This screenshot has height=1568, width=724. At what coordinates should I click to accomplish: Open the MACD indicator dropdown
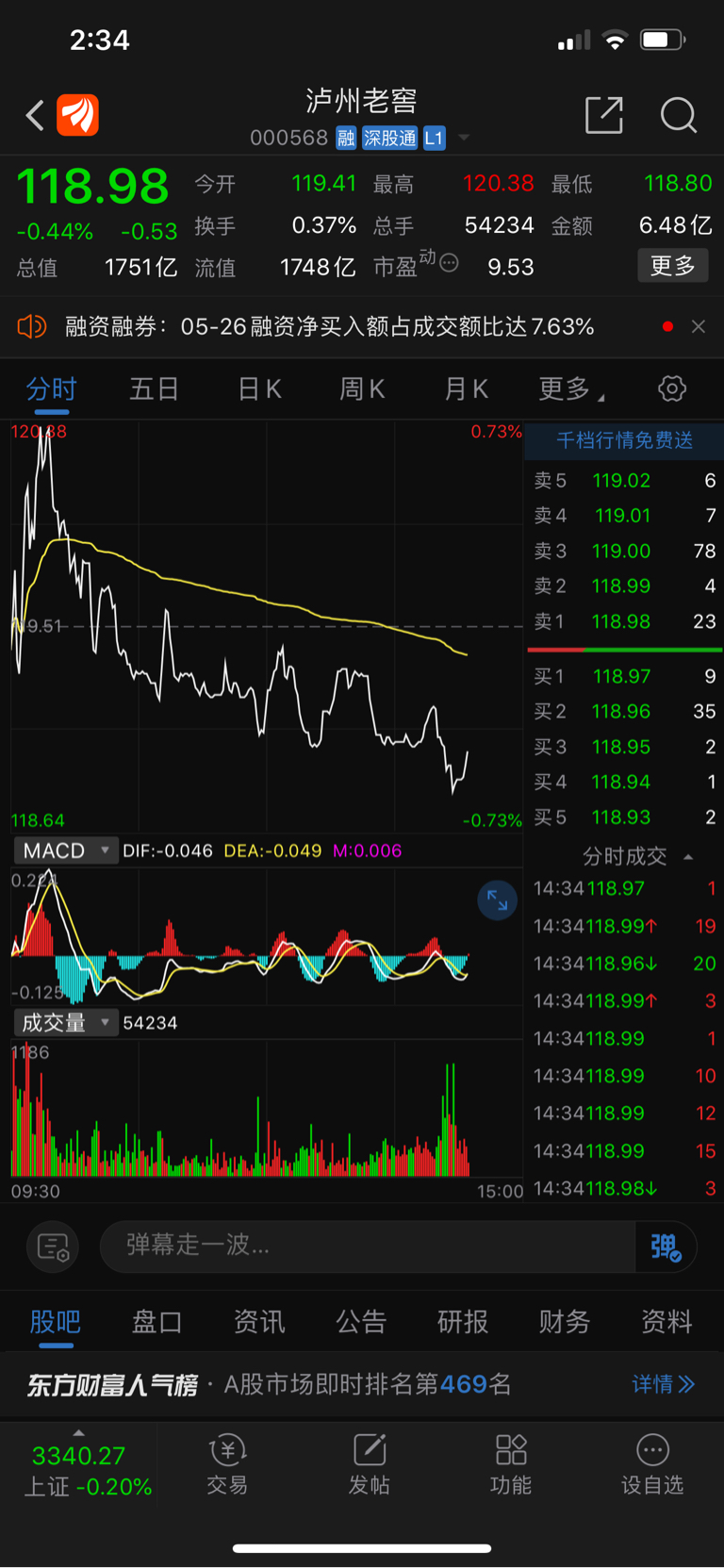tap(65, 850)
